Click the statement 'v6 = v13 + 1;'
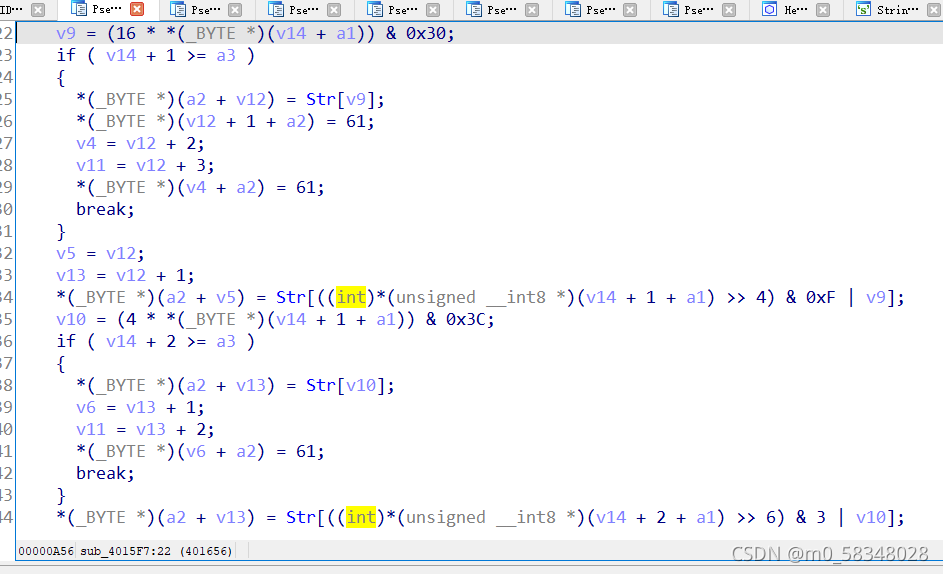943x574 pixels. (x=140, y=407)
